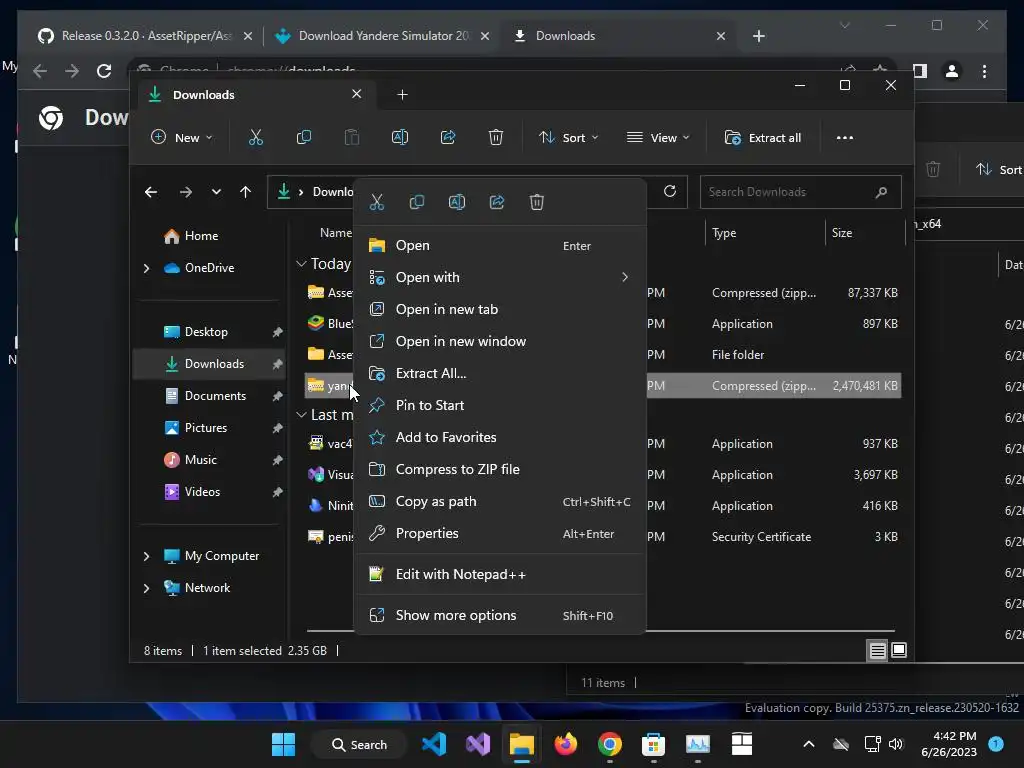Select Add to Favorites
This screenshot has width=1024, height=768.
click(500, 438)
